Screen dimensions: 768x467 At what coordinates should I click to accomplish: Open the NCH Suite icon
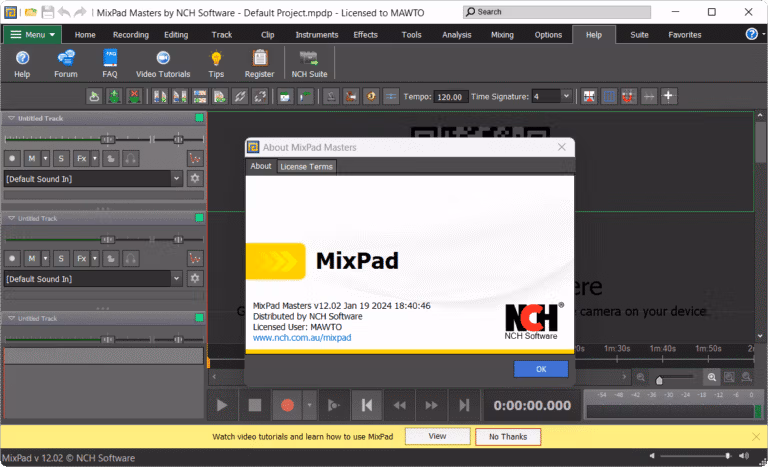click(309, 64)
